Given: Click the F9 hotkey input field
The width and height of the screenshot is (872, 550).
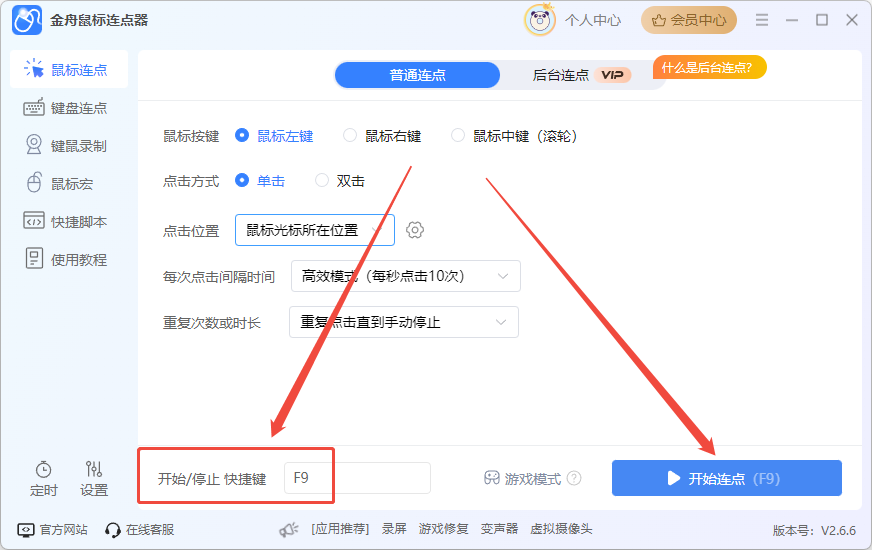Looking at the screenshot, I should (357, 478).
